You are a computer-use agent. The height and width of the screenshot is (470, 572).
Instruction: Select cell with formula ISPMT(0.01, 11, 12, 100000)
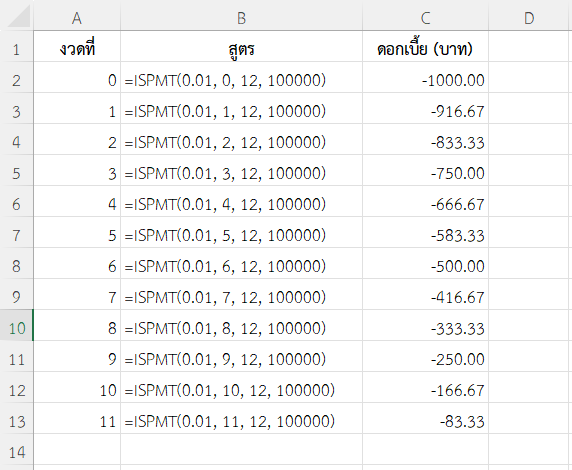coord(241,419)
